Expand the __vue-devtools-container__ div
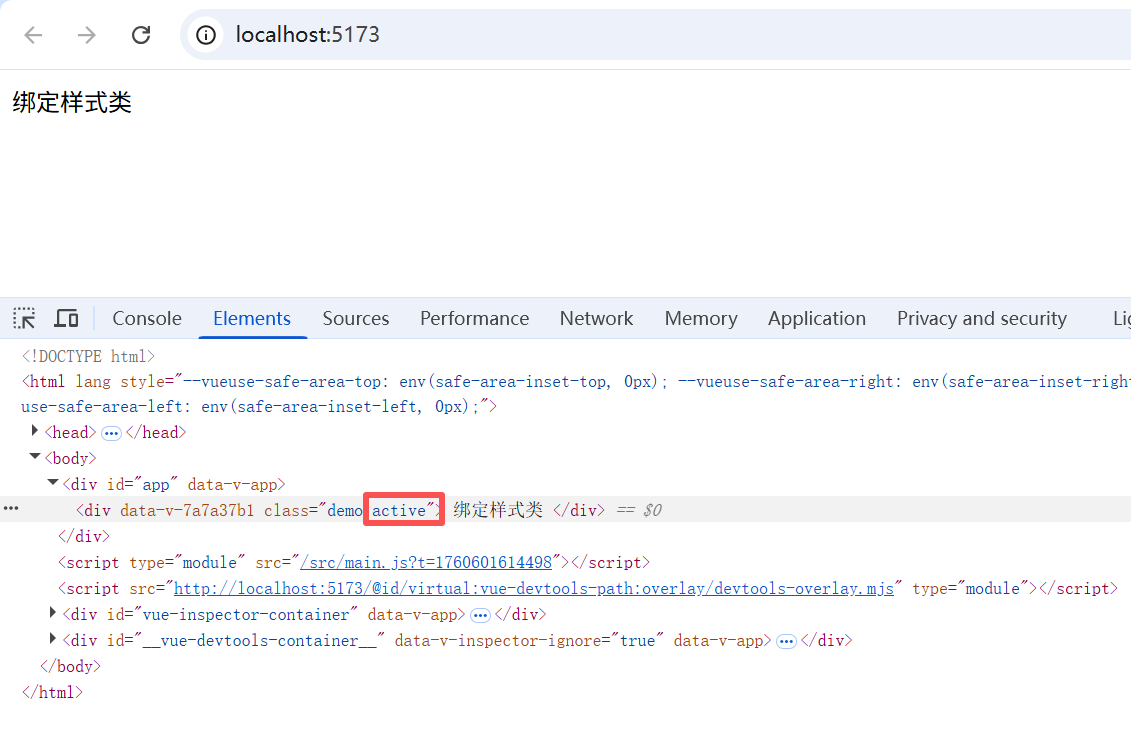The height and width of the screenshot is (729, 1131). pos(53,639)
